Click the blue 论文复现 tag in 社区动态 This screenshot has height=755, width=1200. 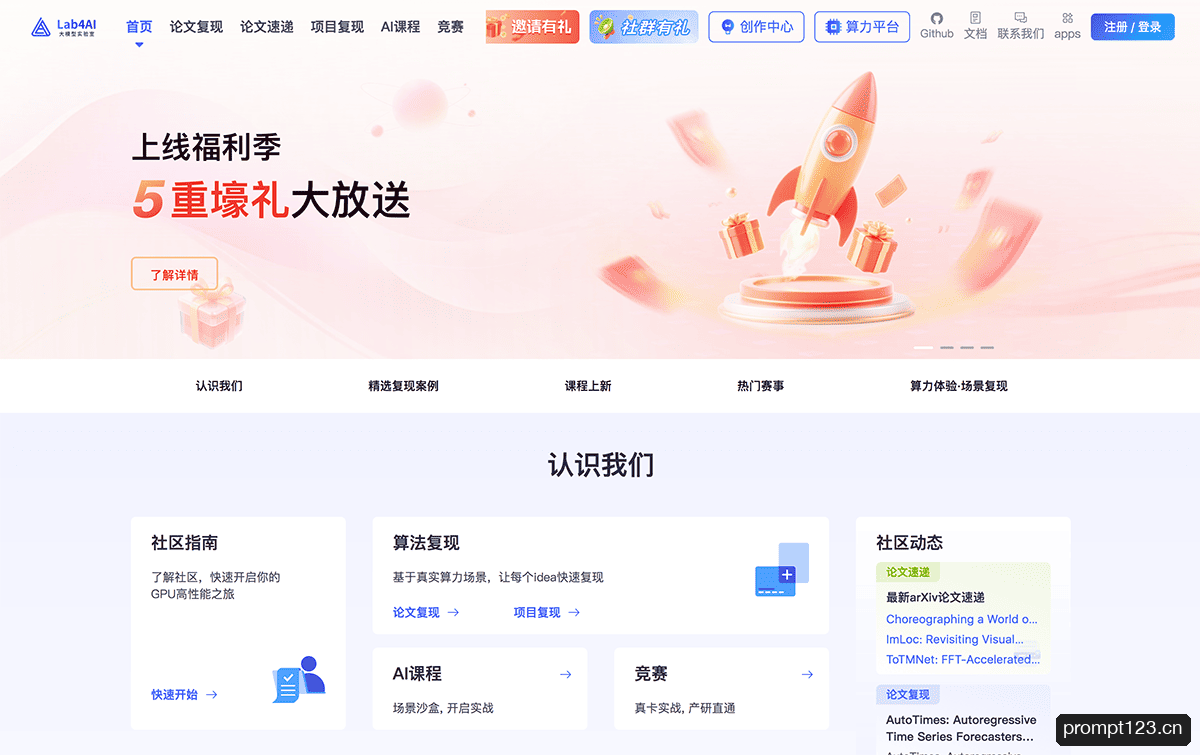[907, 694]
